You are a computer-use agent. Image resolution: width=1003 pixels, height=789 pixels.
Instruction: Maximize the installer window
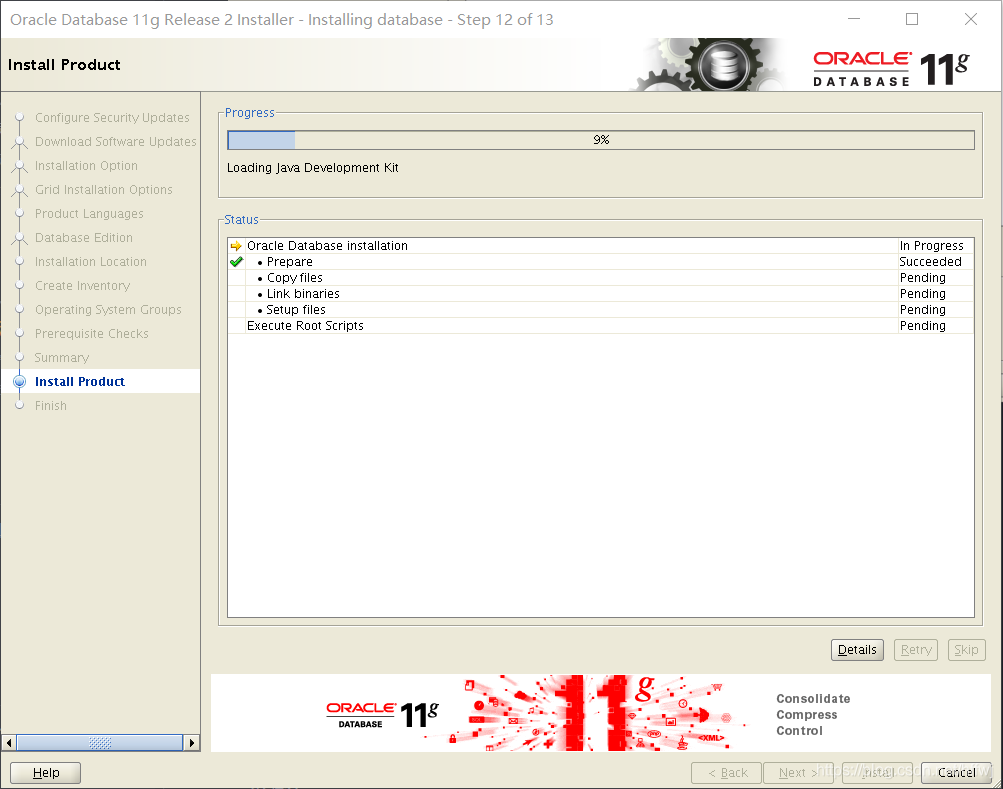[x=912, y=19]
